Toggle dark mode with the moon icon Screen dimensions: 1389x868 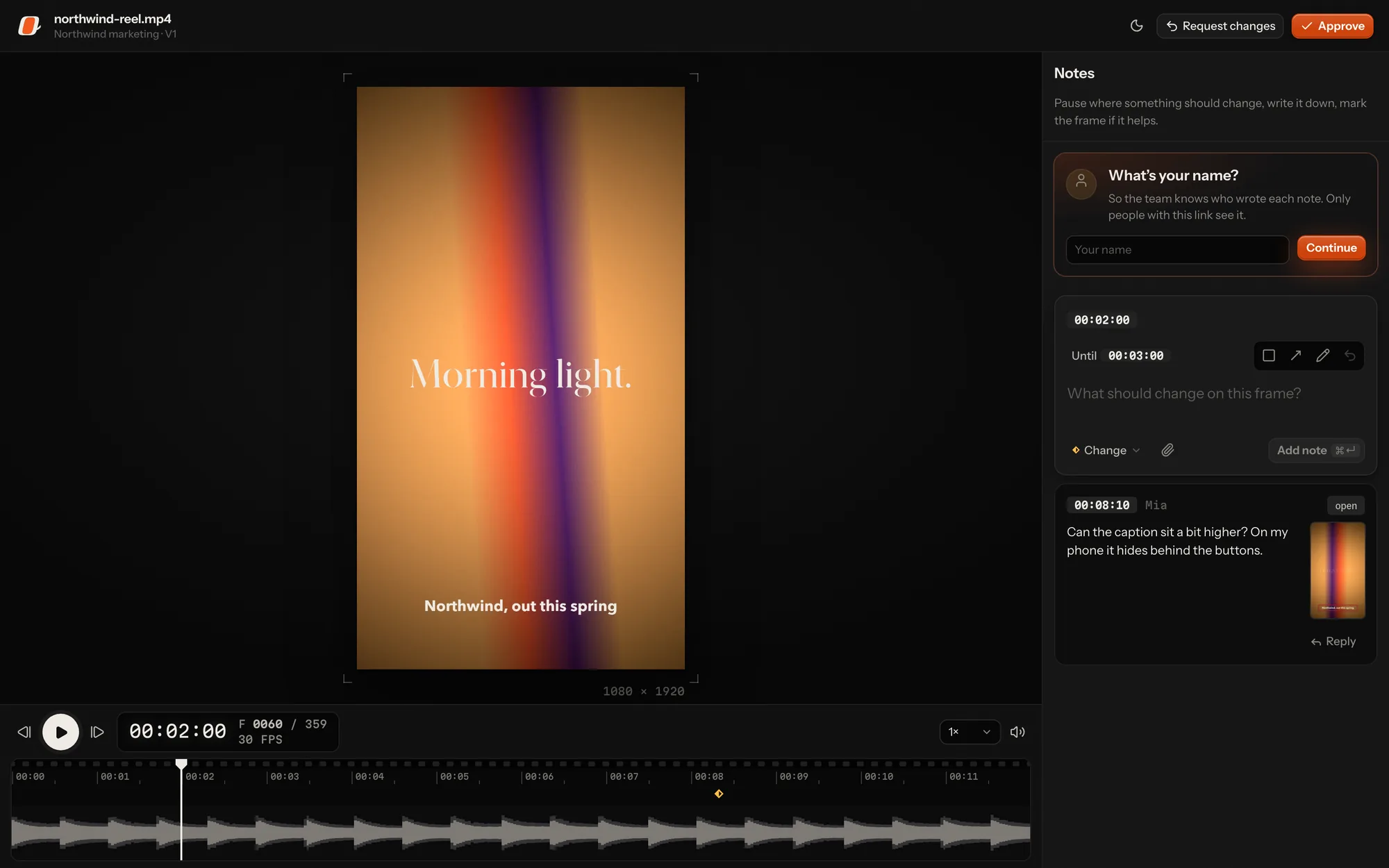click(1136, 26)
